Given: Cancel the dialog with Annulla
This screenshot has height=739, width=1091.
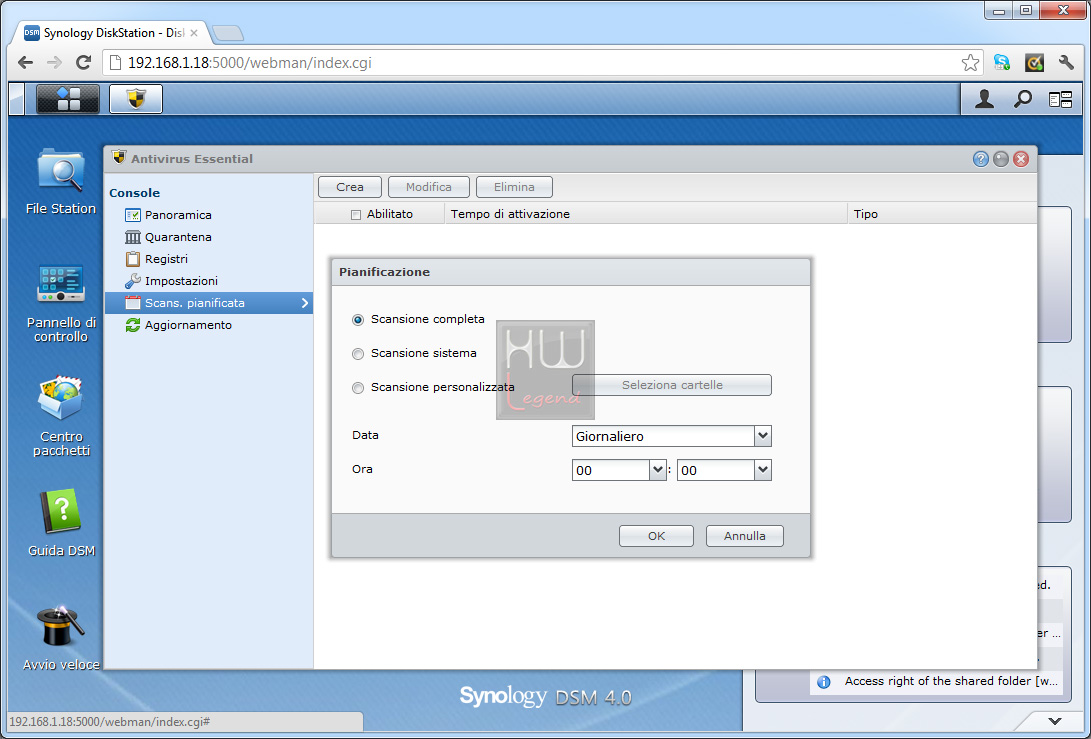Looking at the screenshot, I should (744, 536).
